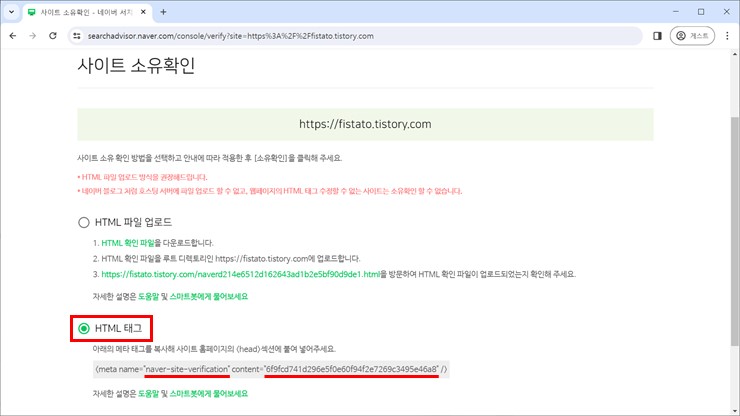Open the guest profile button
This screenshot has width=740, height=416.
(692, 36)
